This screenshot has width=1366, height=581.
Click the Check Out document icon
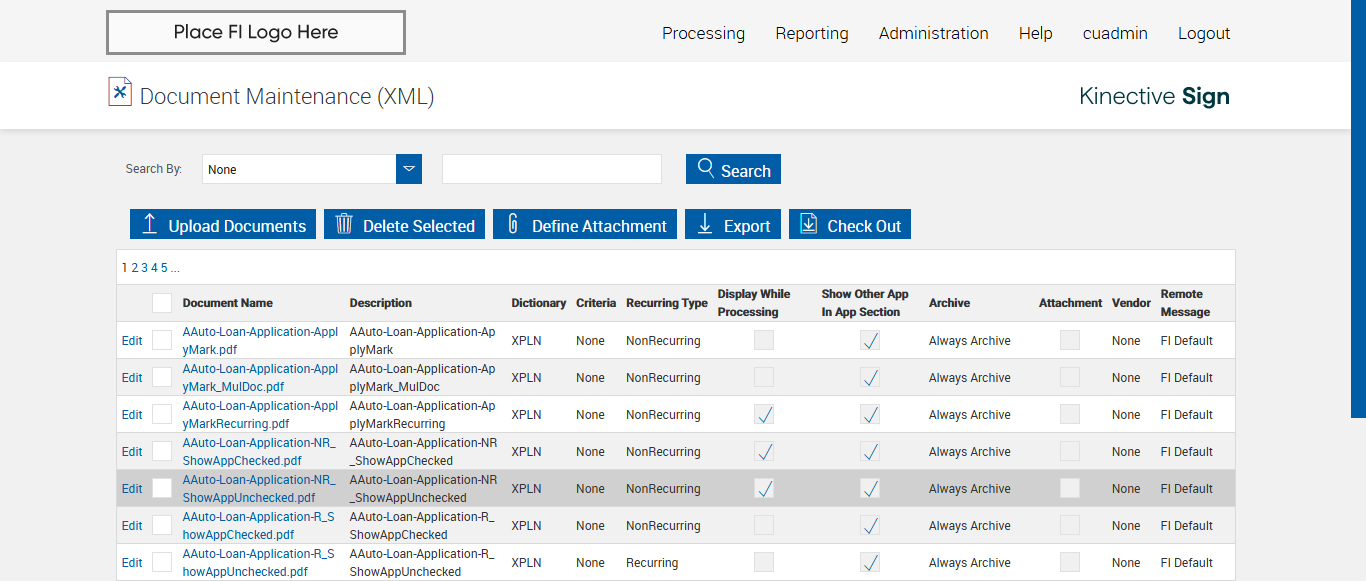(x=809, y=224)
